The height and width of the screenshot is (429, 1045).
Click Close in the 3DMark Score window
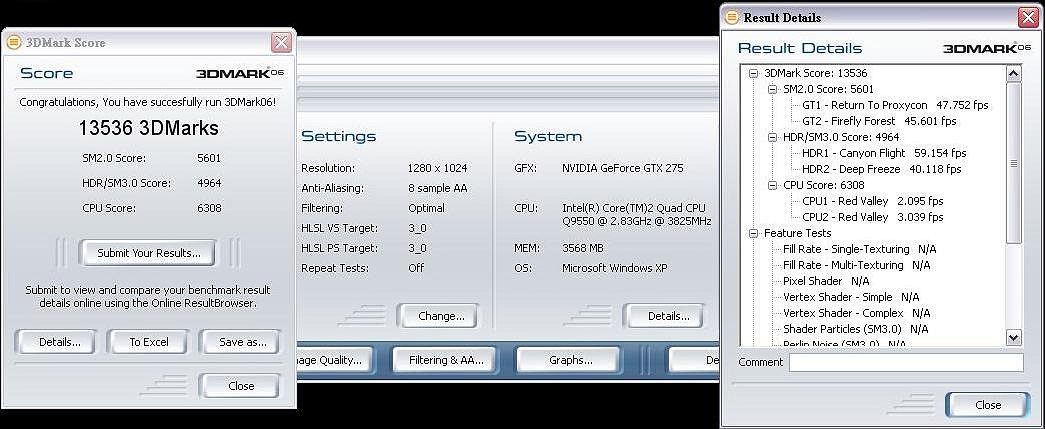pyautogui.click(x=240, y=386)
